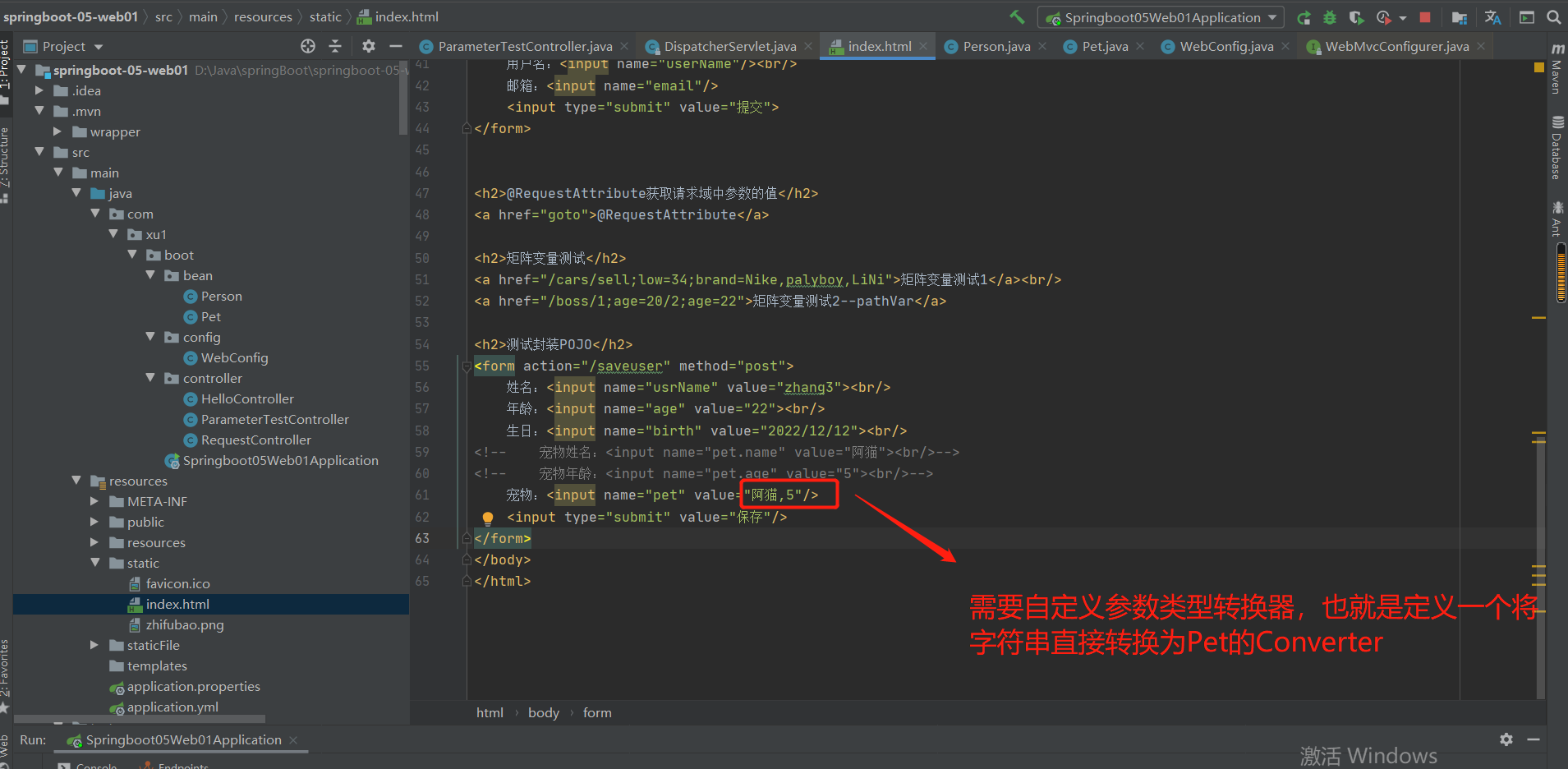Image resolution: width=1568 pixels, height=769 pixels.
Task: Click the Locate/Select Opened File target icon
Action: 308,46
